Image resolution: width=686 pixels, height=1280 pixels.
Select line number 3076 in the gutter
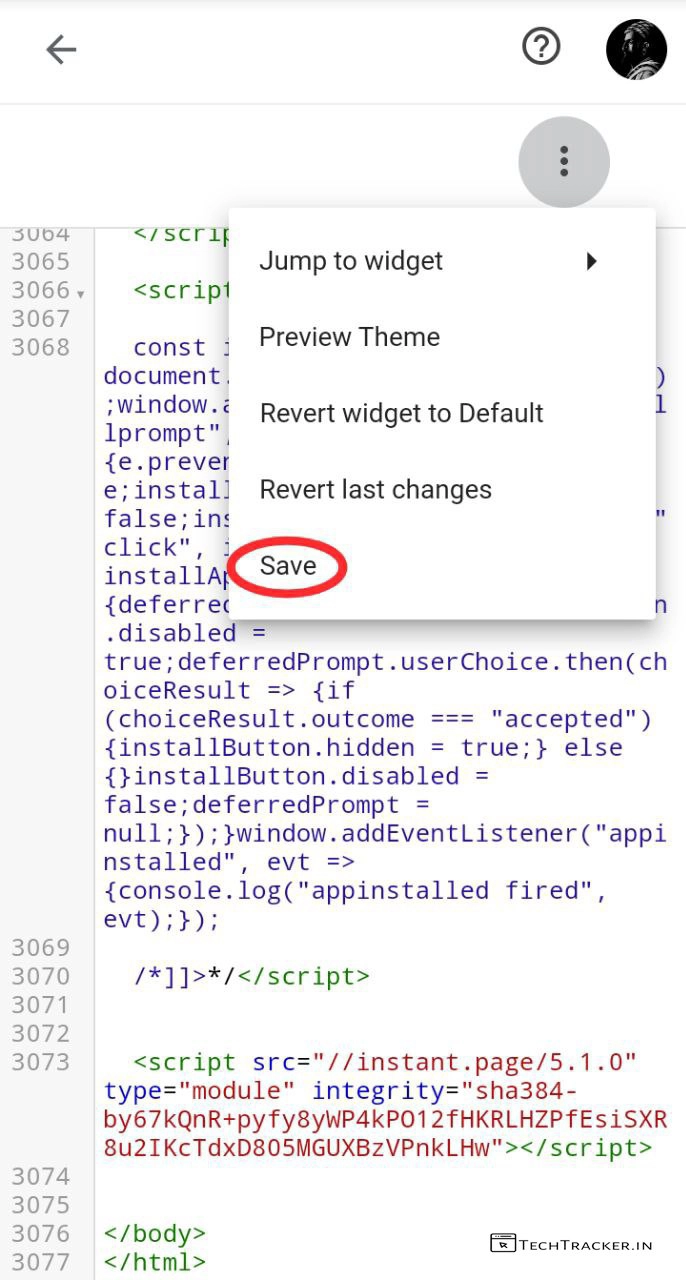pos(41,1233)
